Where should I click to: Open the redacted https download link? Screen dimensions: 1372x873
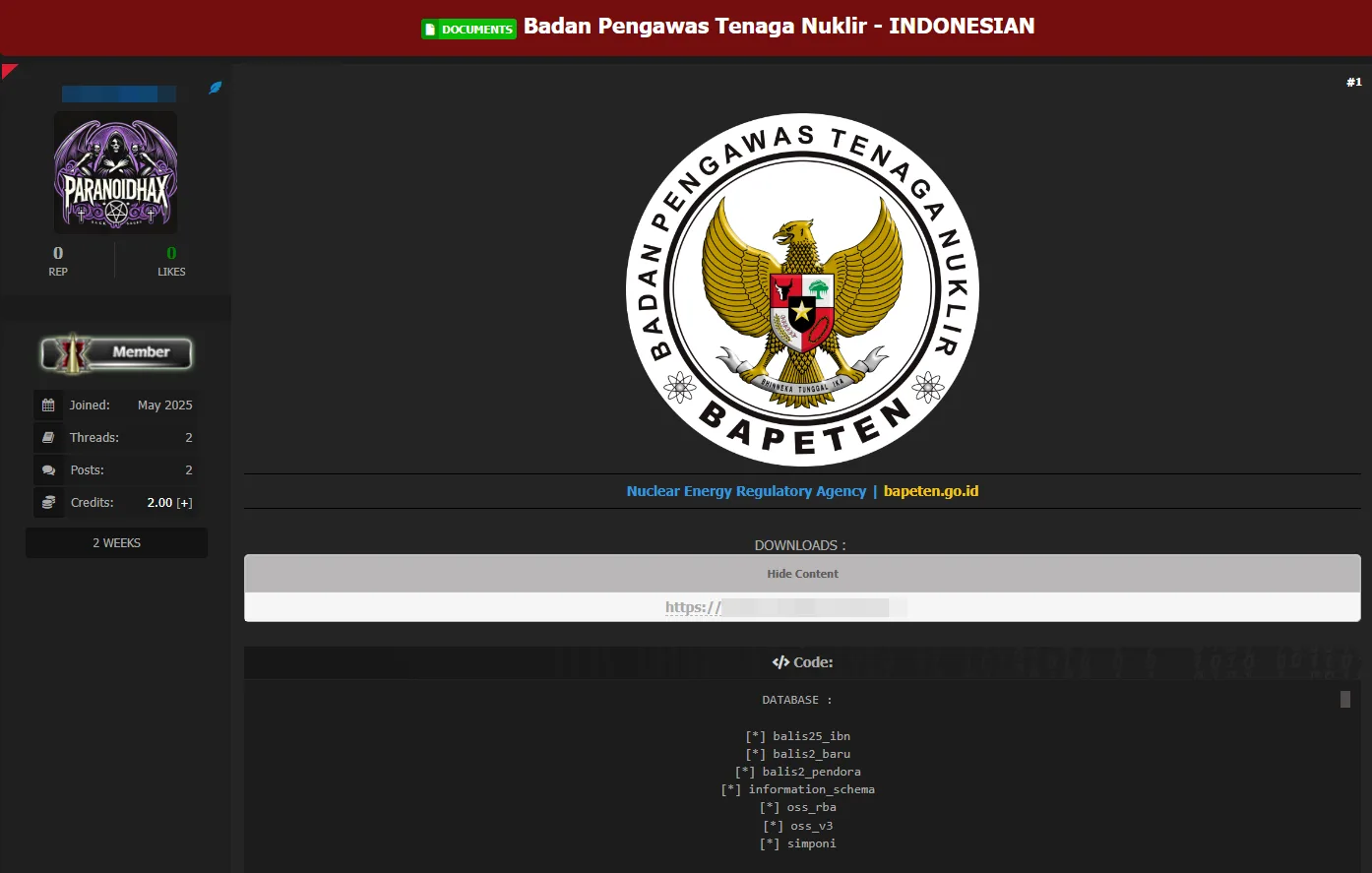785,607
